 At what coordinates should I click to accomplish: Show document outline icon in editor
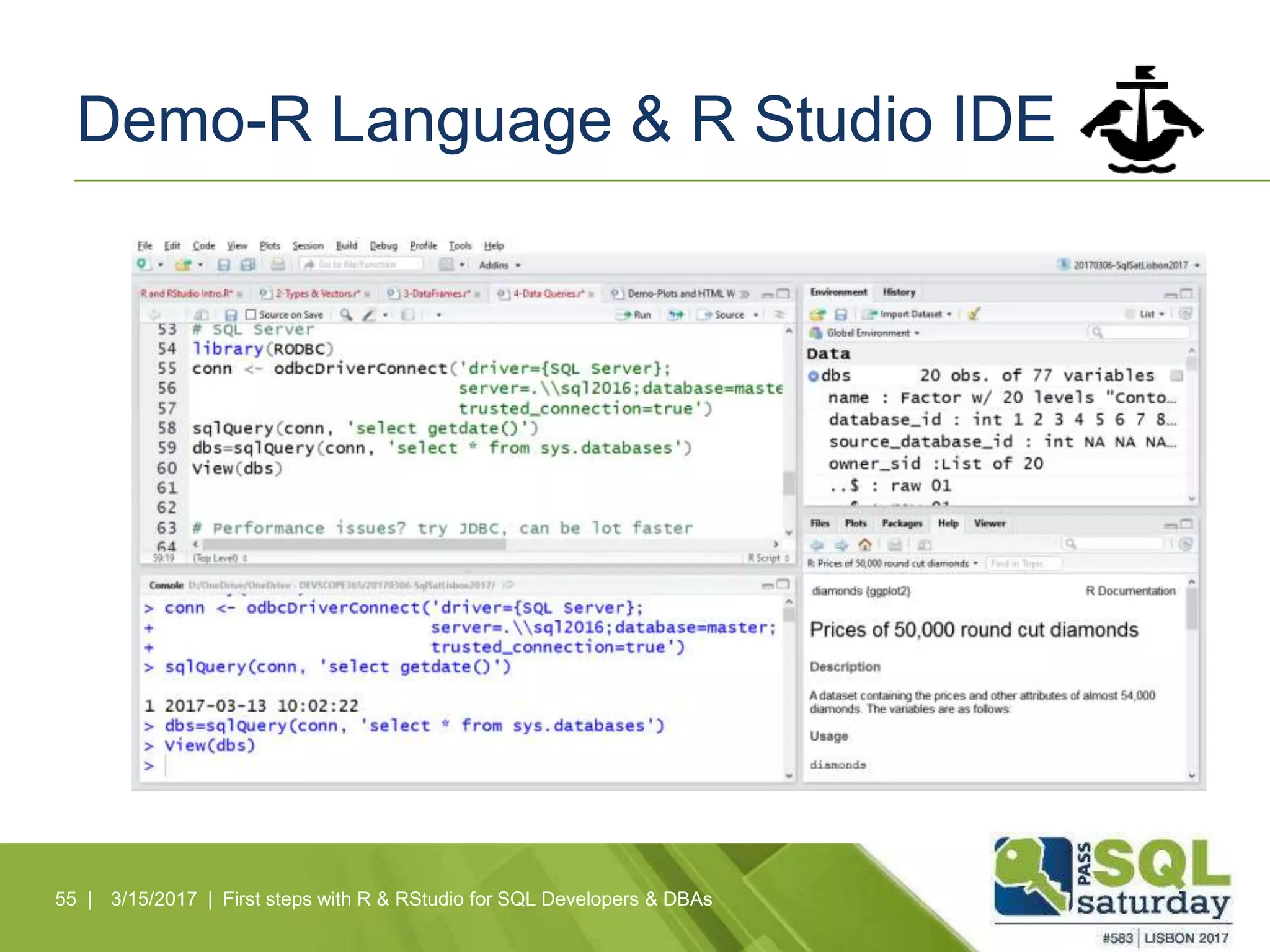click(779, 315)
